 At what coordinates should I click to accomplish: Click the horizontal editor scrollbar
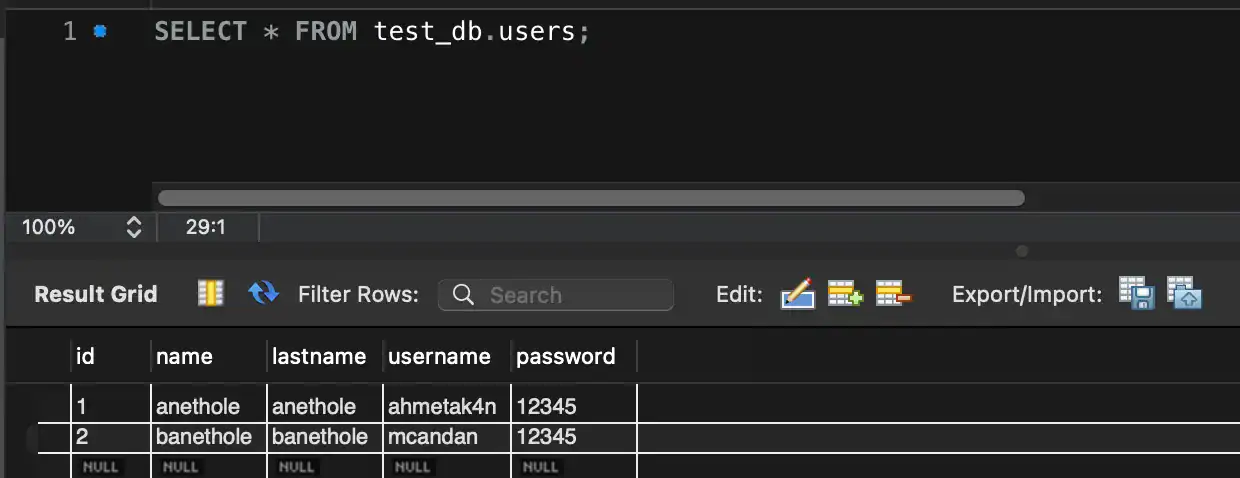pyautogui.click(x=591, y=198)
